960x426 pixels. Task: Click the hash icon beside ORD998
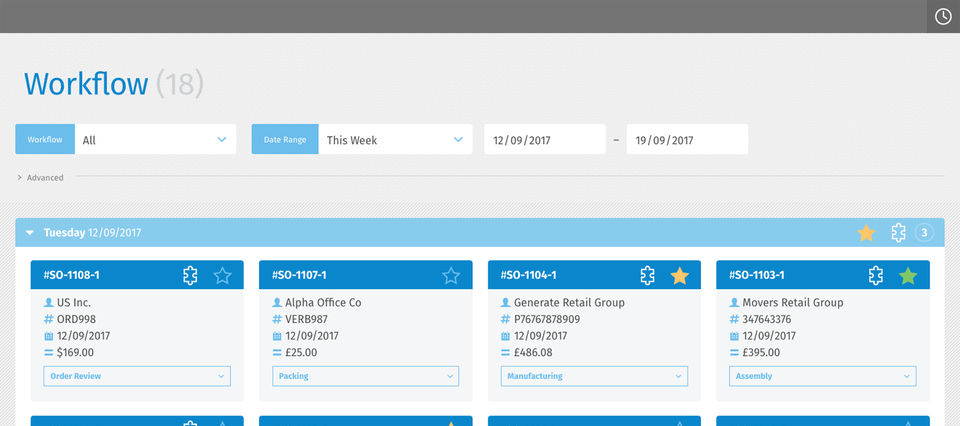pyautogui.click(x=48, y=320)
